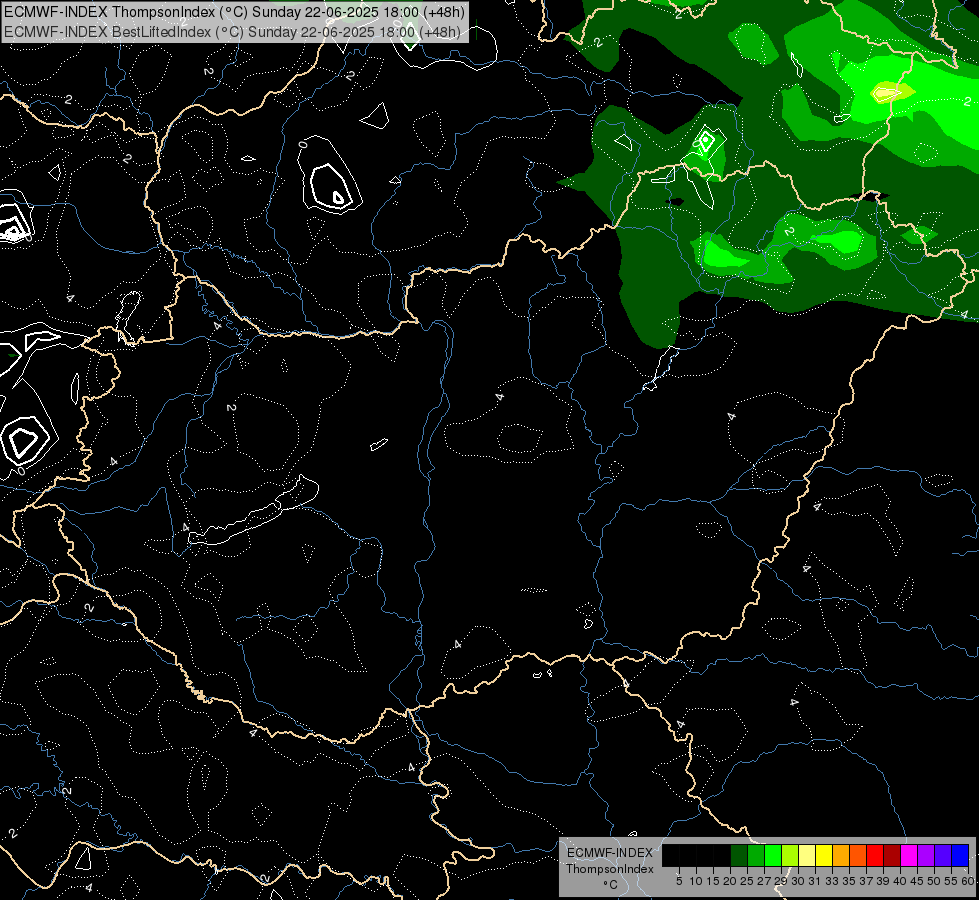Click the legend scale value "35"

click(x=850, y=881)
